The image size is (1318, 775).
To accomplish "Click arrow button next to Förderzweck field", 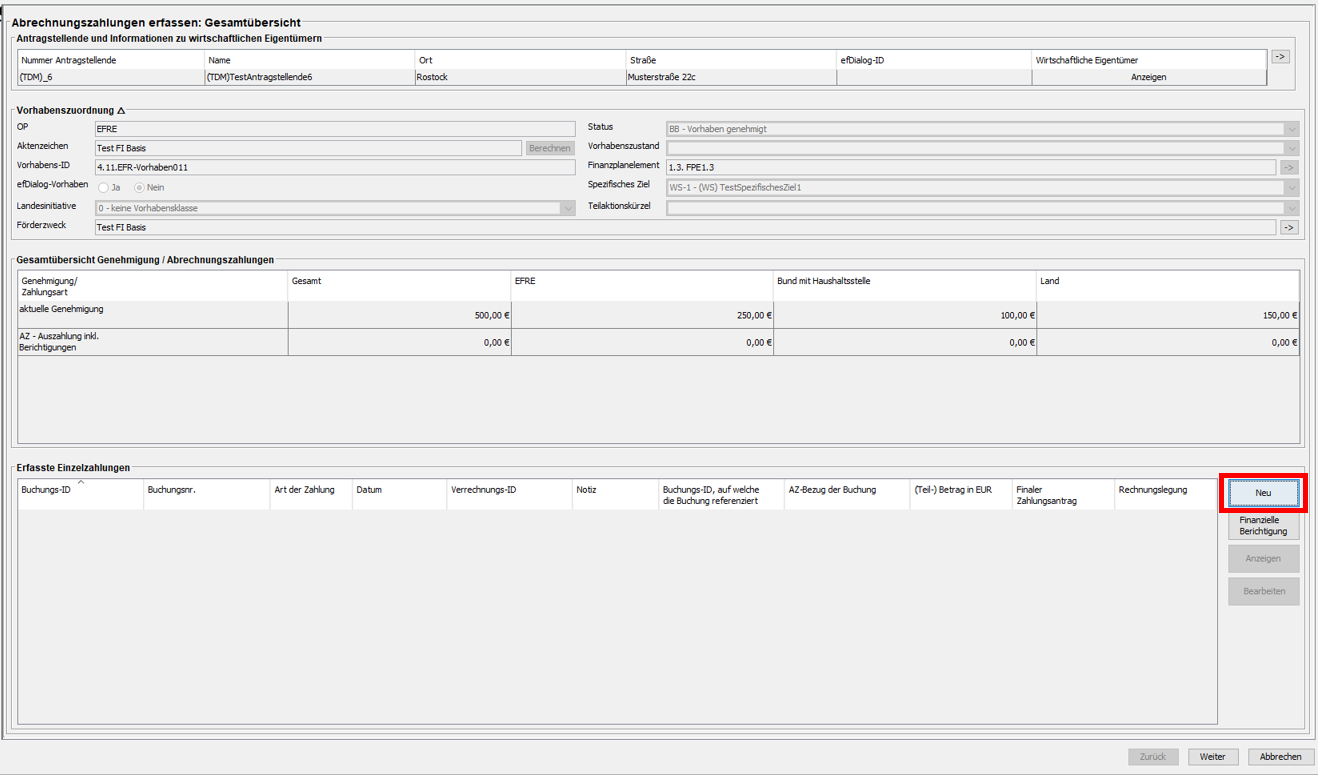I will [1288, 228].
